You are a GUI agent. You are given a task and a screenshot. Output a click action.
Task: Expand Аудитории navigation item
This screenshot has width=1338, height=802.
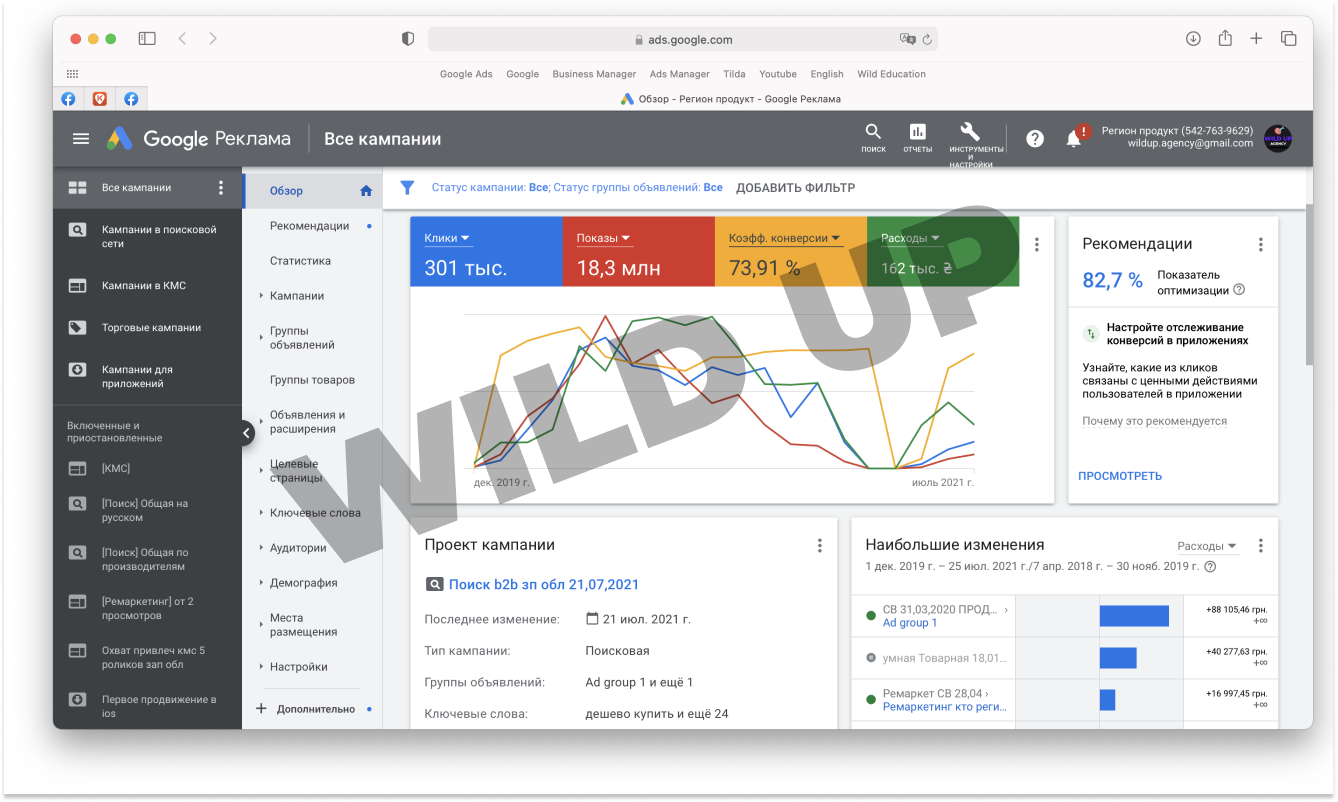pyautogui.click(x=298, y=548)
